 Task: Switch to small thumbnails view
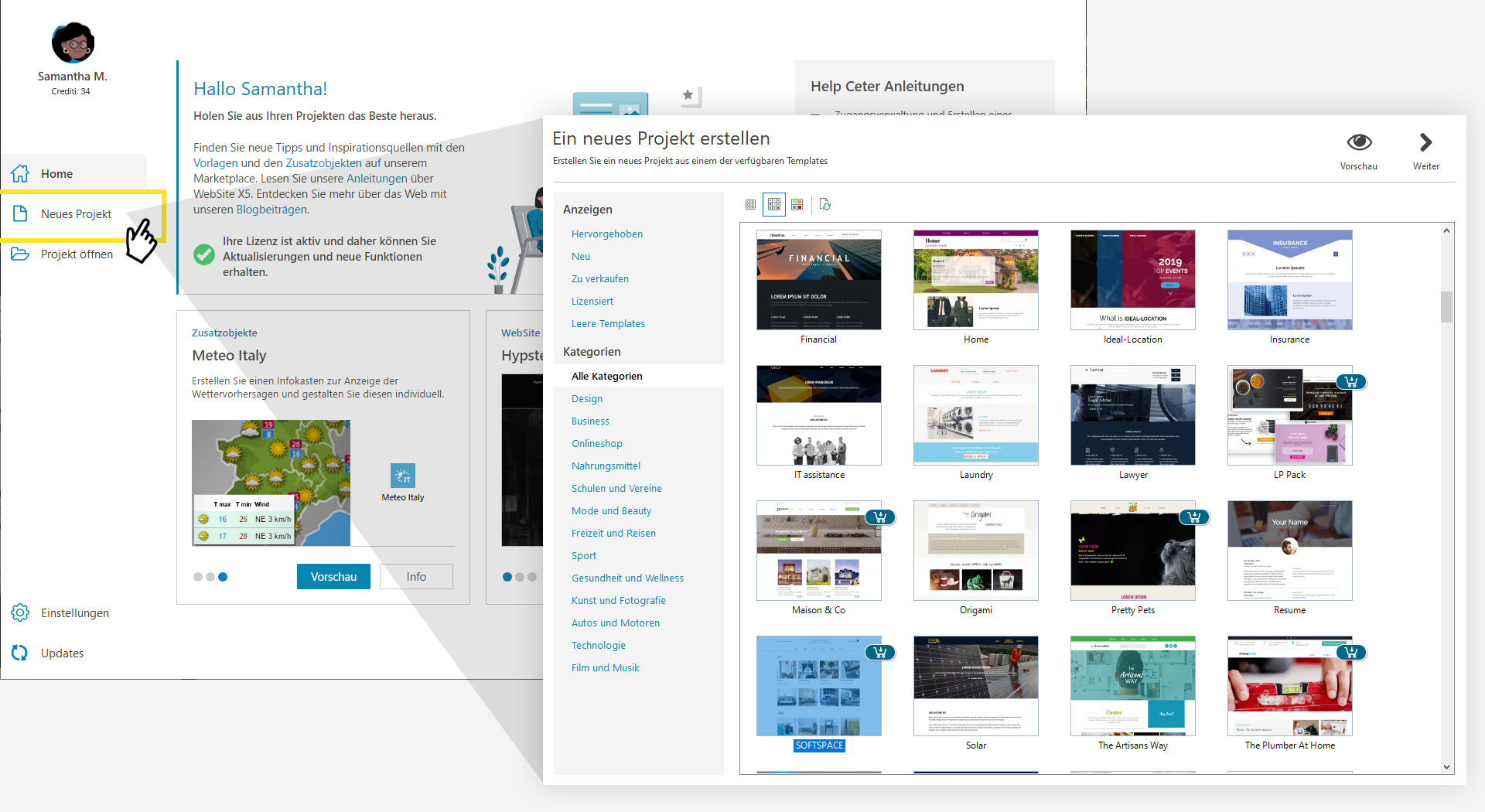point(750,205)
